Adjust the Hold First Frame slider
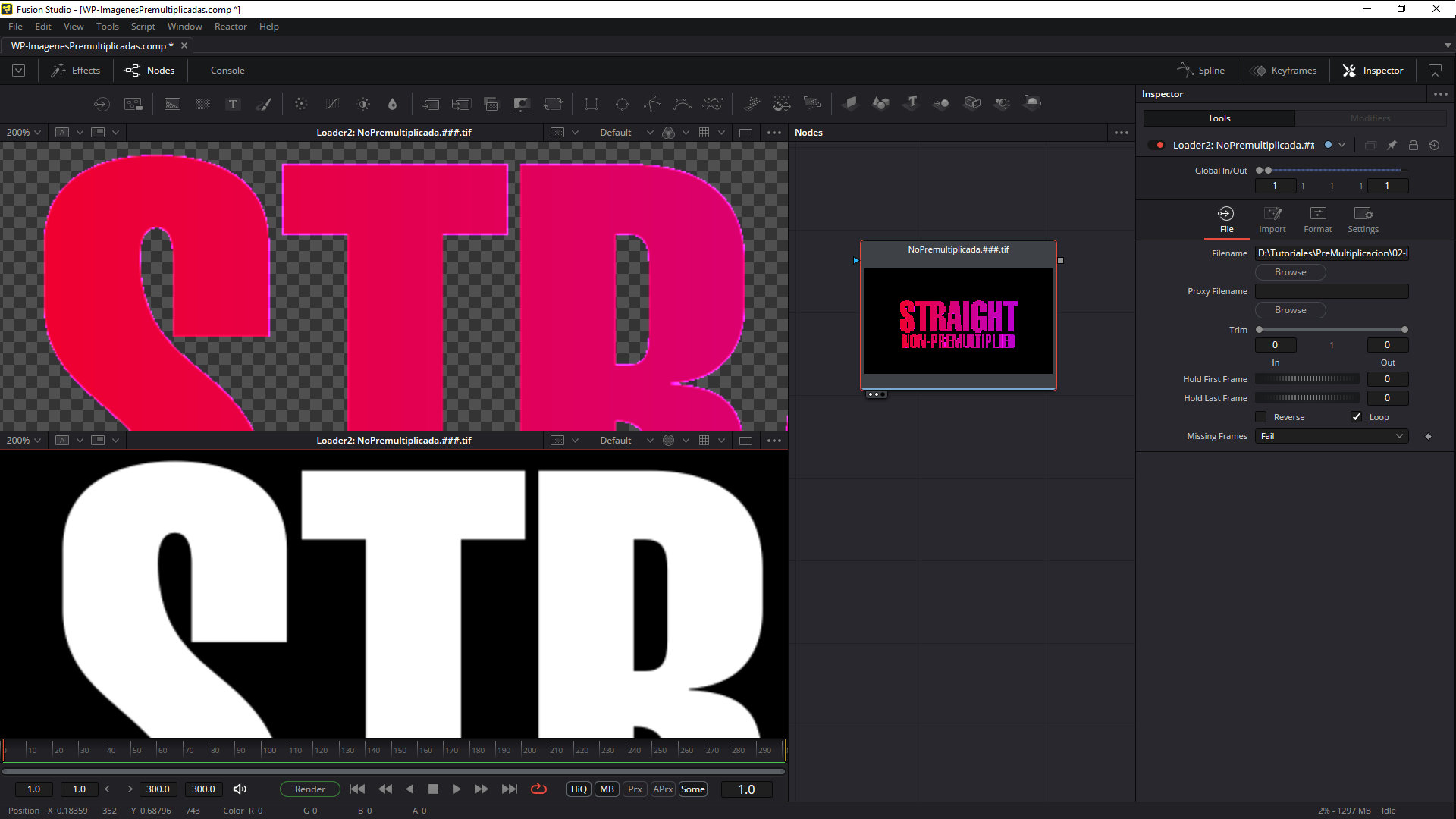 coord(1307,379)
